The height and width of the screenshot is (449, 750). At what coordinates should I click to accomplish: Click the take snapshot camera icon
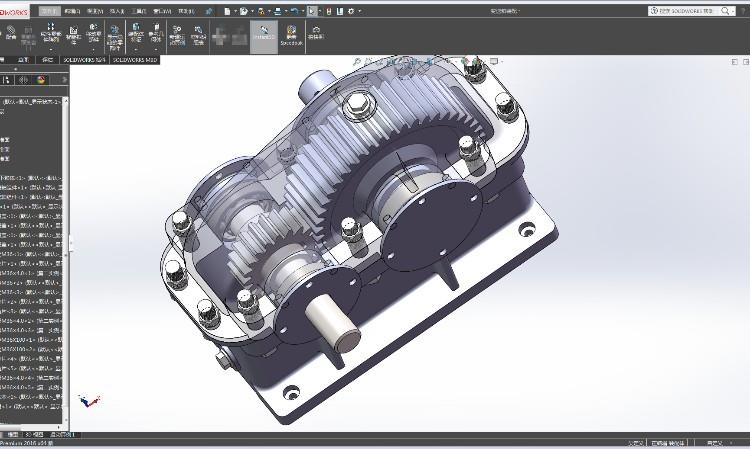(316, 36)
